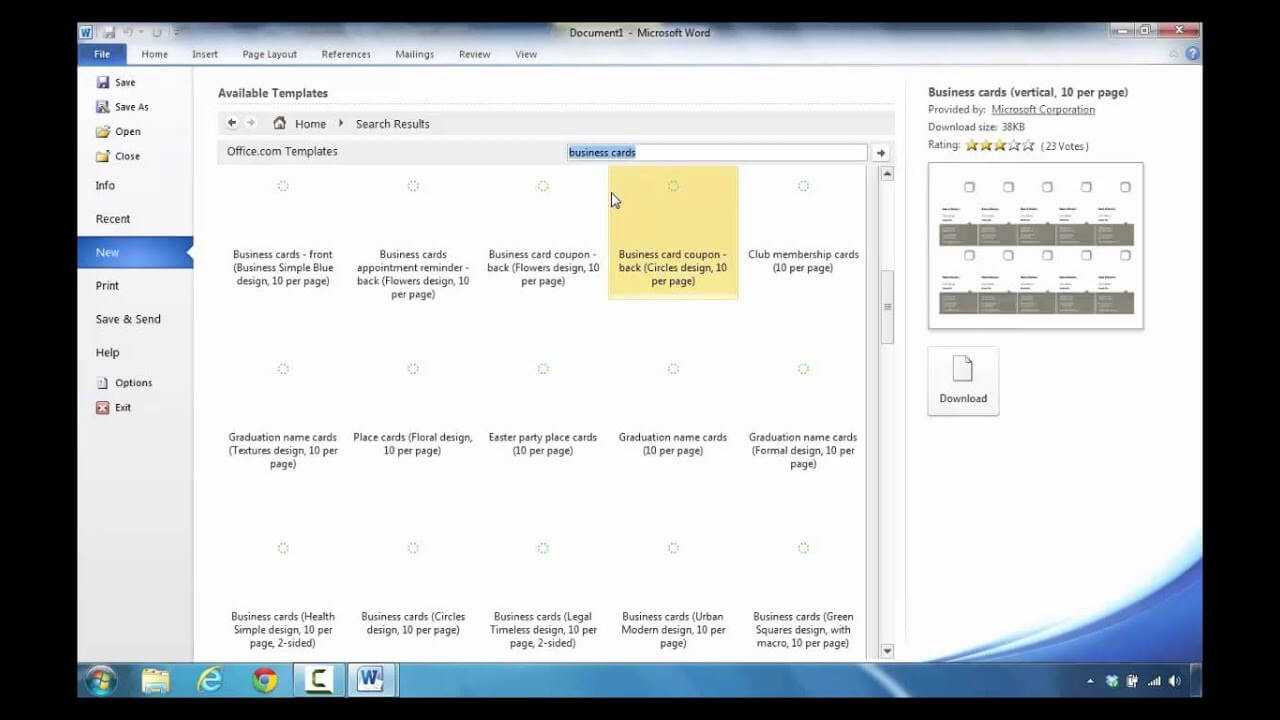Select Club membership cards template
1280x720 pixels.
click(x=803, y=232)
